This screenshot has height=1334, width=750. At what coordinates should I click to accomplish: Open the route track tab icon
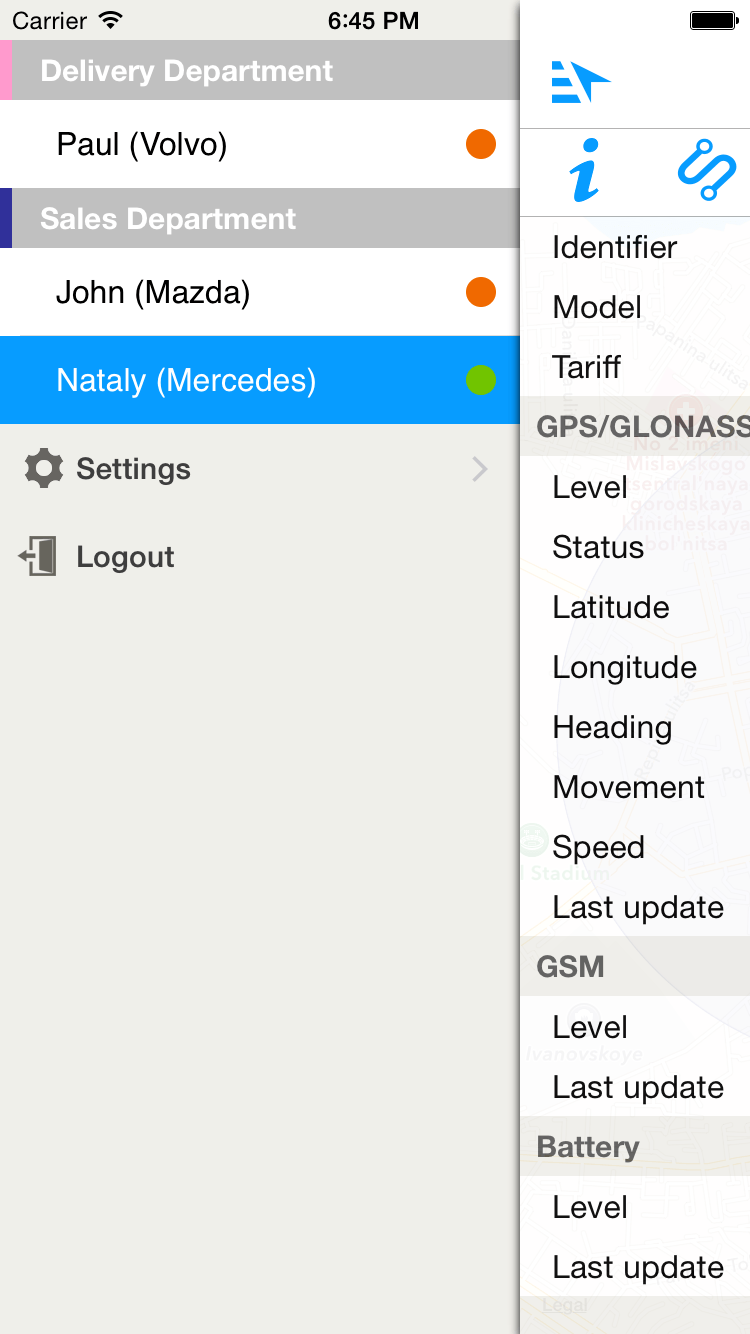[707, 172]
